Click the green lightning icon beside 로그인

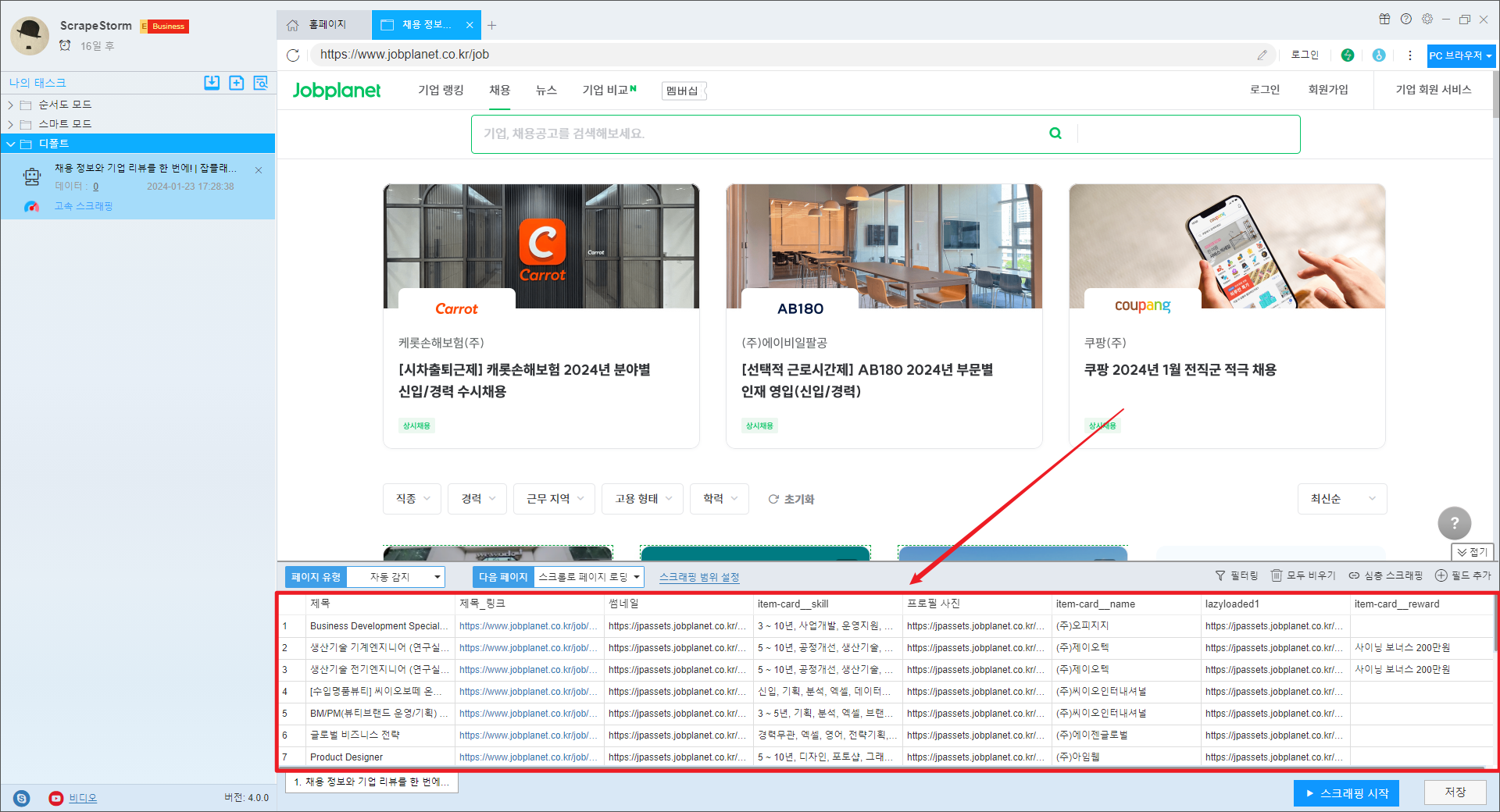coord(1348,55)
